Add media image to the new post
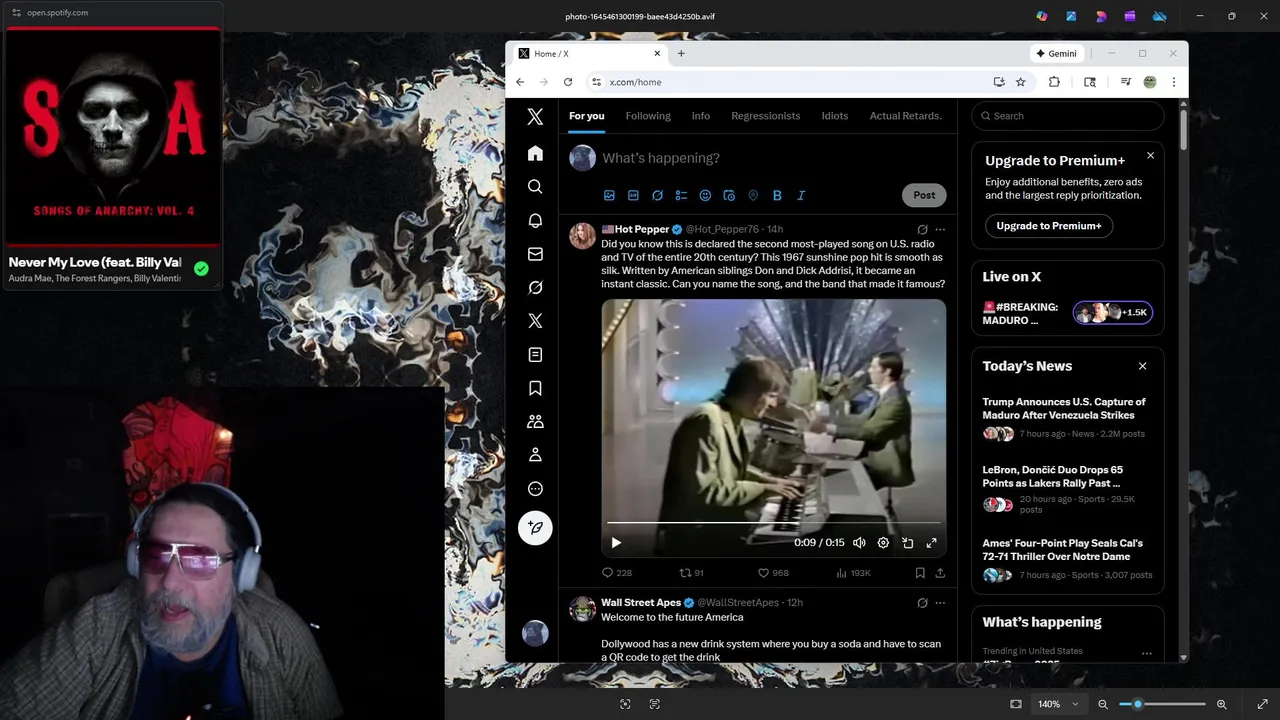The height and width of the screenshot is (720, 1280). [x=609, y=195]
